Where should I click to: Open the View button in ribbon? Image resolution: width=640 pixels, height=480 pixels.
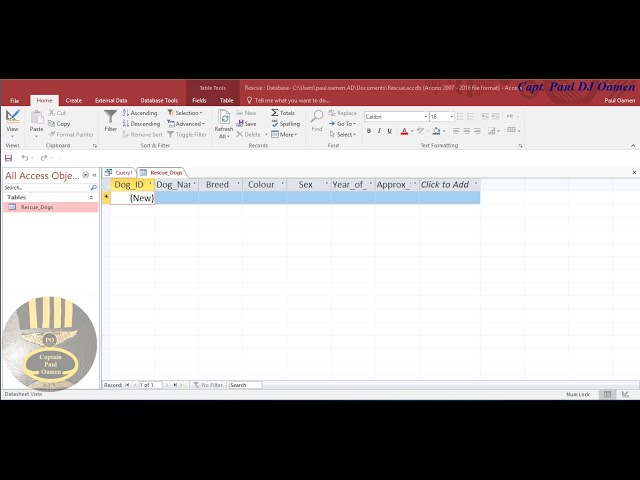[12, 124]
